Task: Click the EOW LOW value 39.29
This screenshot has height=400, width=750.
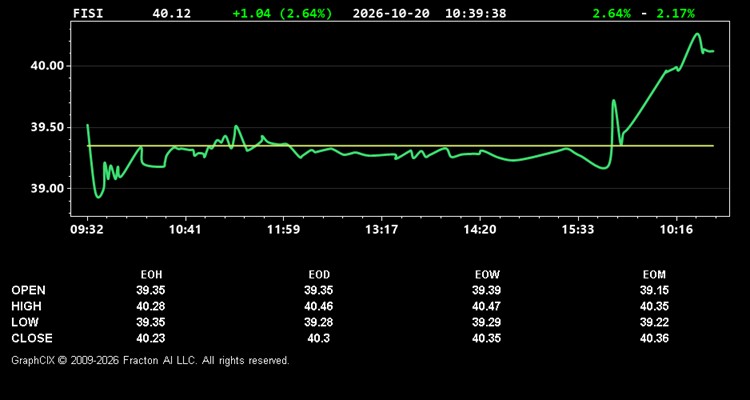Action: (x=486, y=322)
